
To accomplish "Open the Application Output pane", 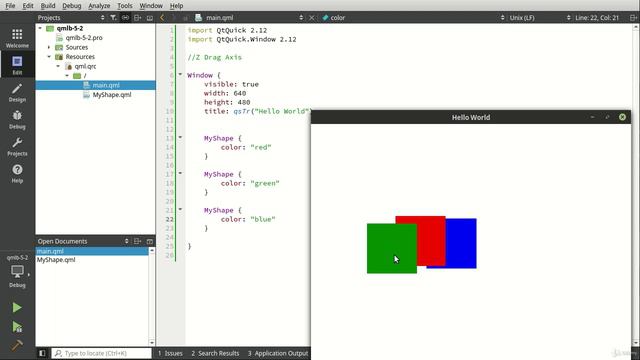I will [278, 353].
